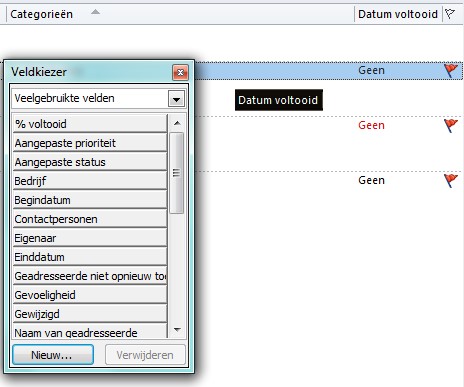Click the flag beside the red Geen
The width and height of the screenshot is (464, 387).
[x=451, y=126]
